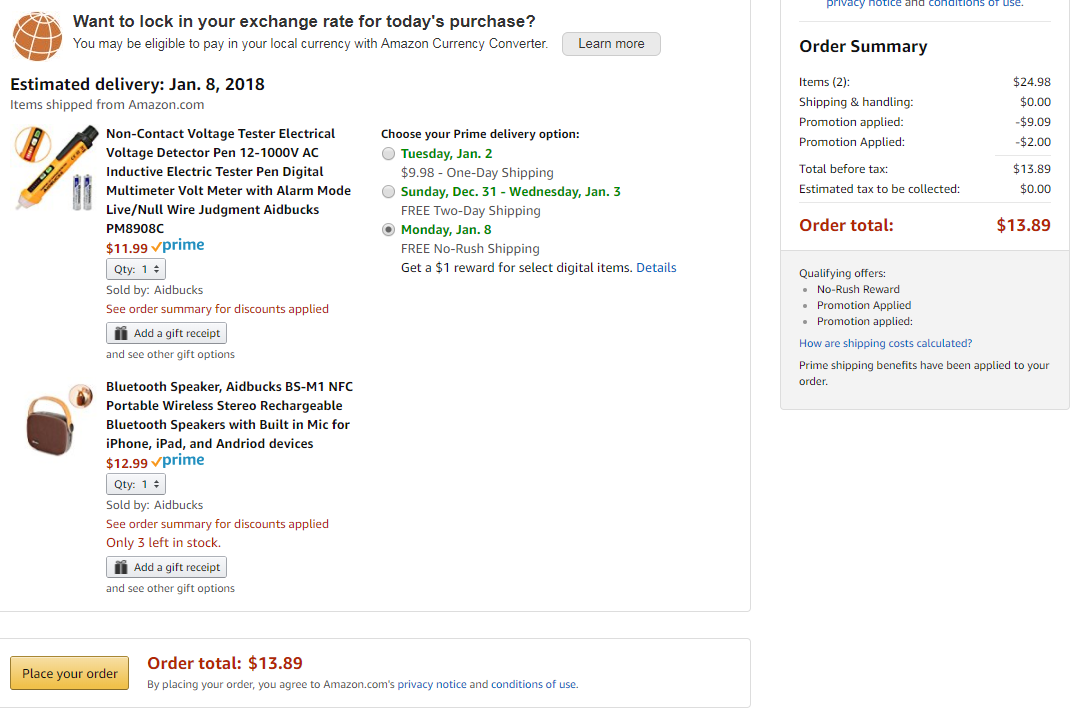Click the Place your order button
The height and width of the screenshot is (722, 1085).
pos(70,673)
